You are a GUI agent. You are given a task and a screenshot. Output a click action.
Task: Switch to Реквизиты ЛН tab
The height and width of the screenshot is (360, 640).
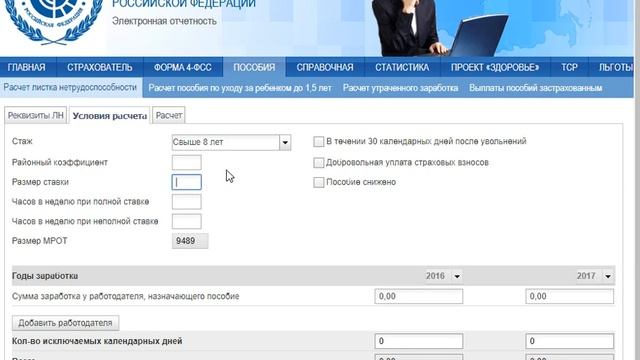36,116
